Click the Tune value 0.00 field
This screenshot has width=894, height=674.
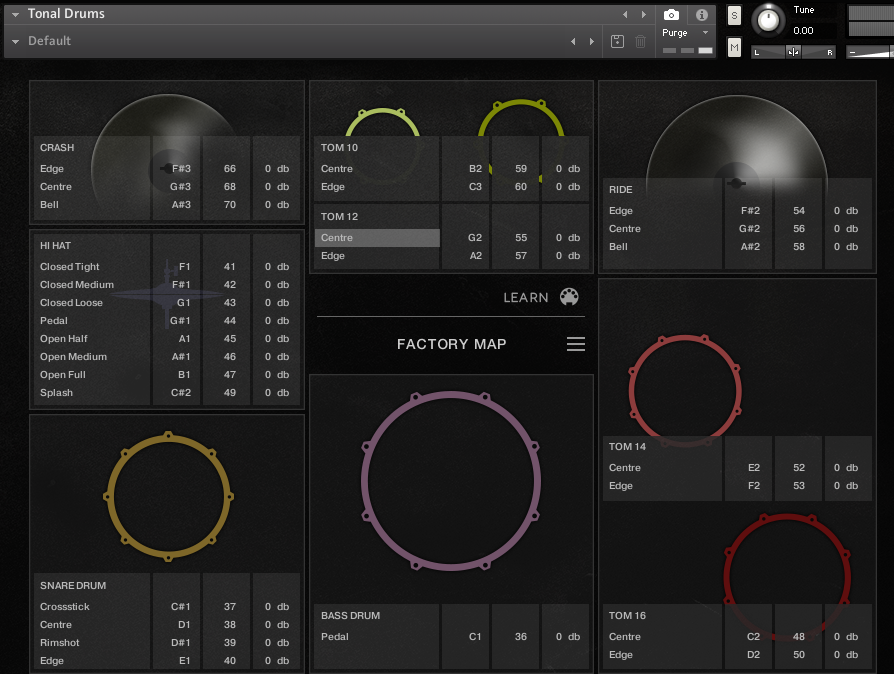point(814,31)
